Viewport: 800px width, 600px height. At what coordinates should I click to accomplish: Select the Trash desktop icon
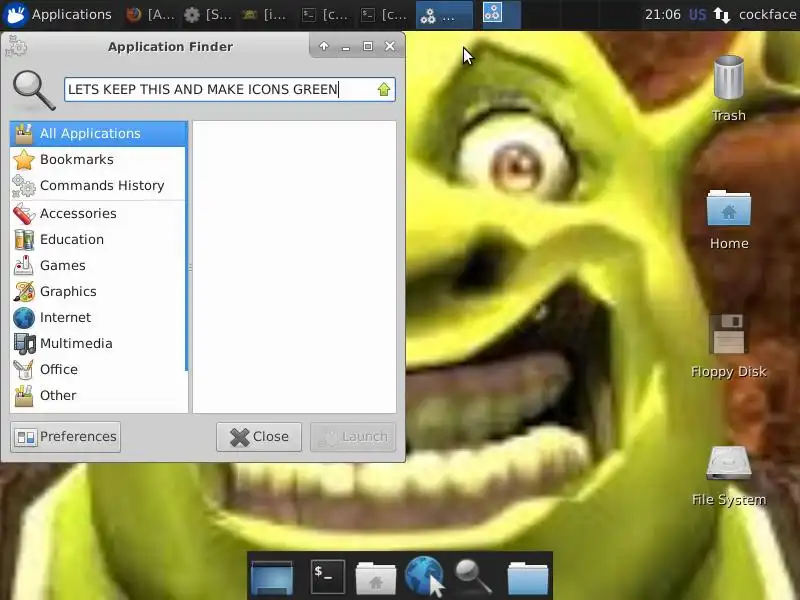(729, 88)
